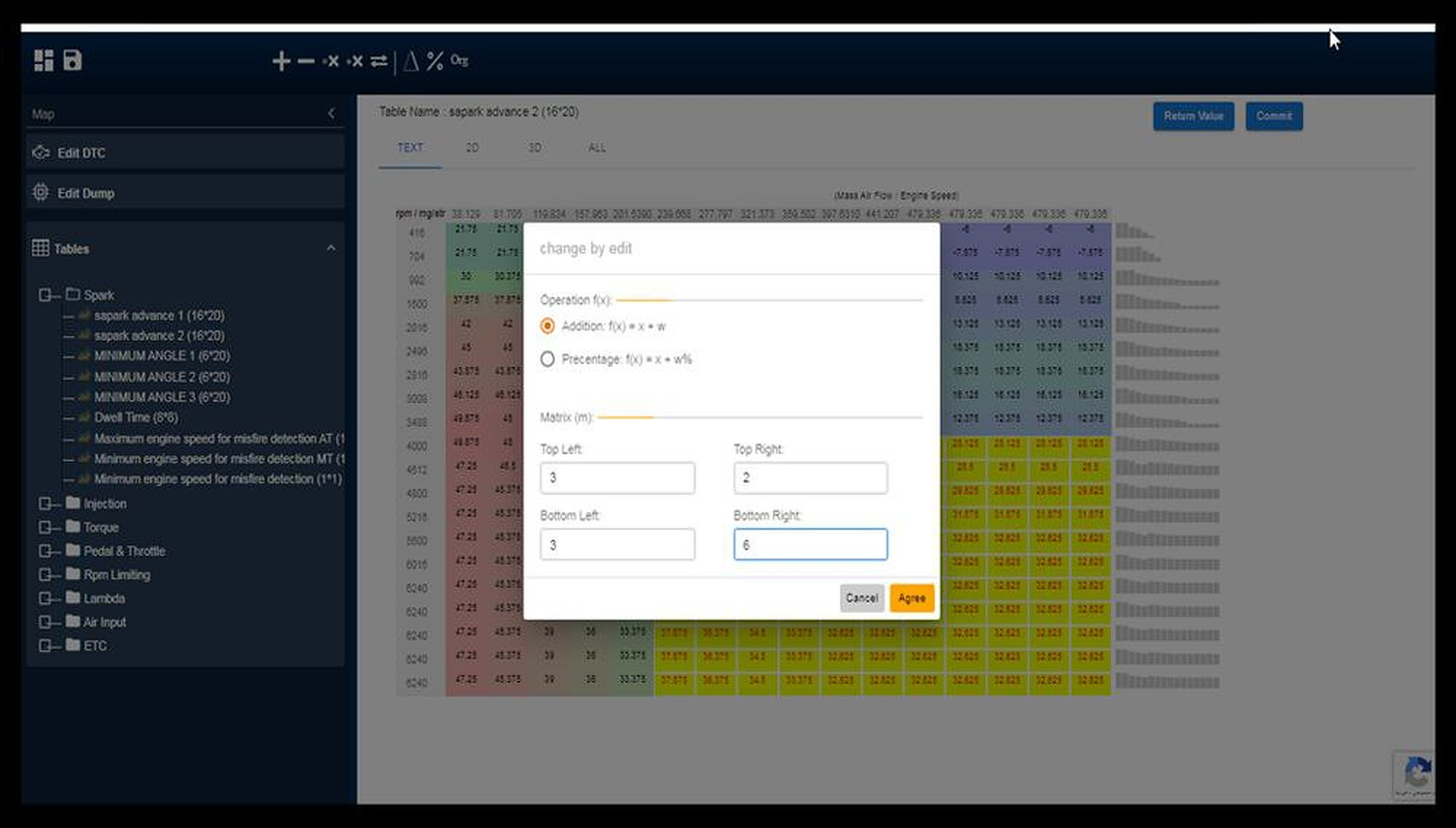Expand the ETC tree node
The width and height of the screenshot is (1456, 828).
tap(45, 646)
